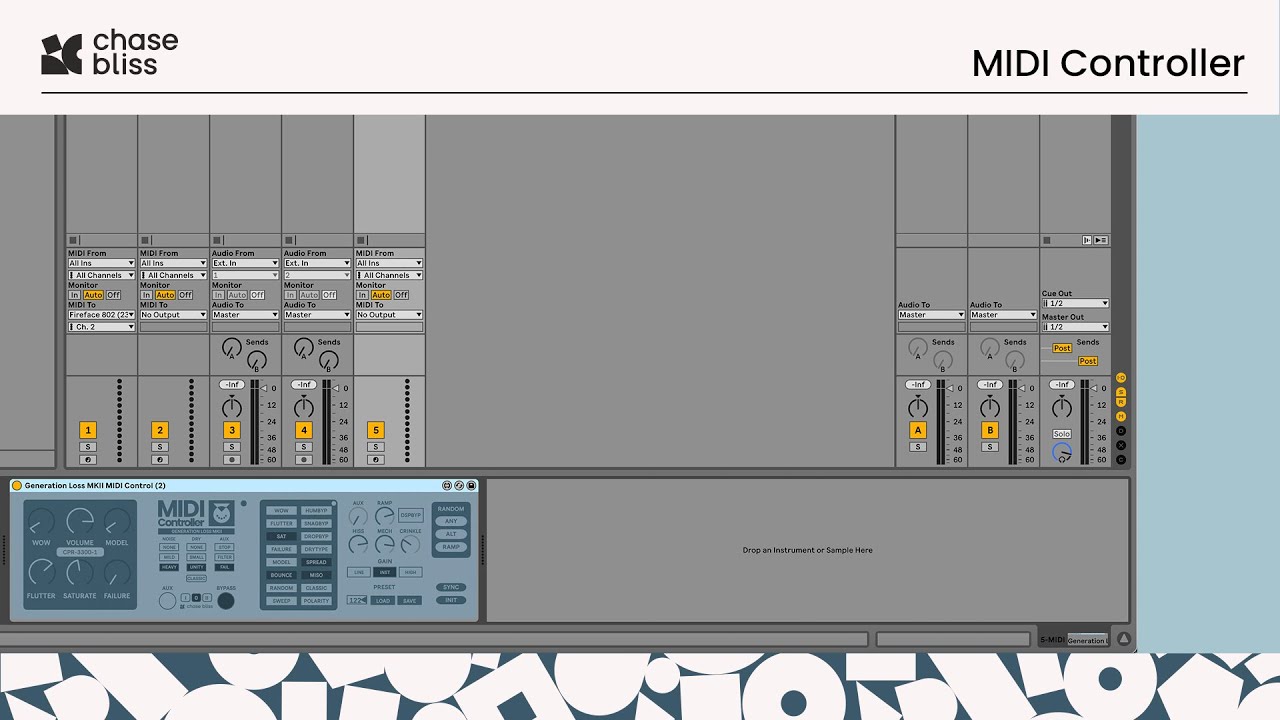The height and width of the screenshot is (720, 1280).
Task: Click the ANY random button
Action: (451, 521)
